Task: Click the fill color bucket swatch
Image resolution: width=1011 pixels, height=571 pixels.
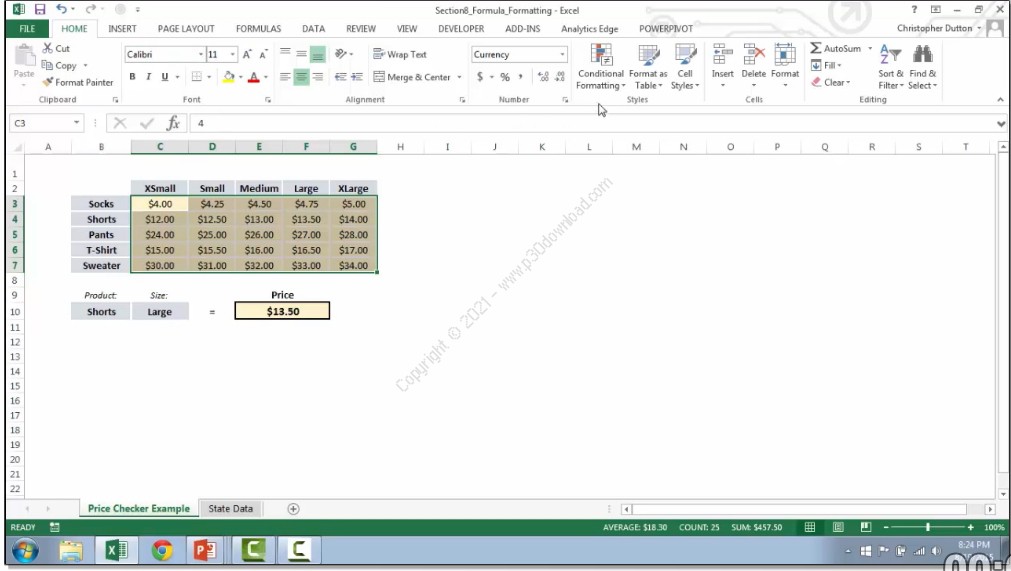Action: click(x=229, y=77)
